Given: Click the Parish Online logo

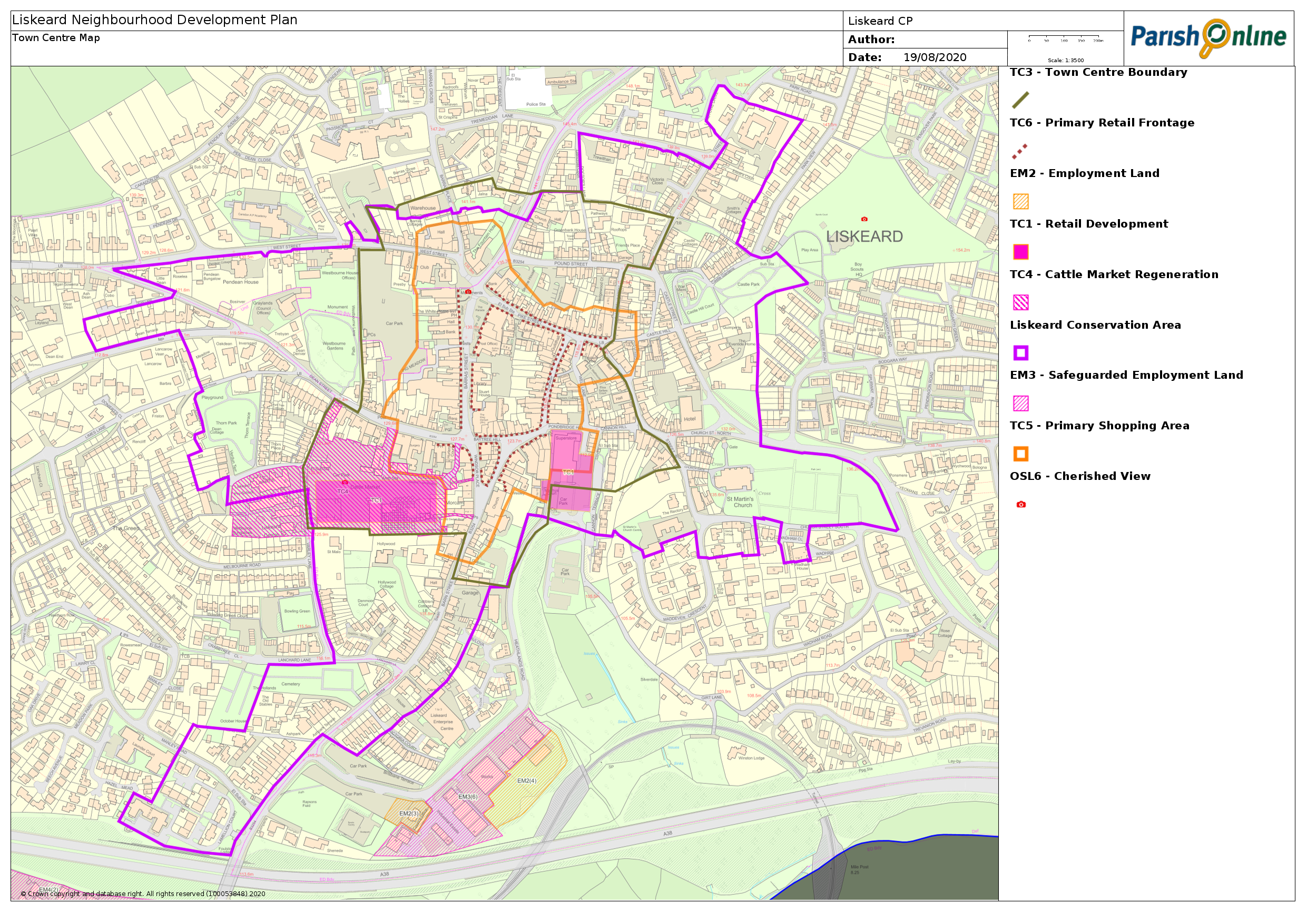Looking at the screenshot, I should [1208, 37].
